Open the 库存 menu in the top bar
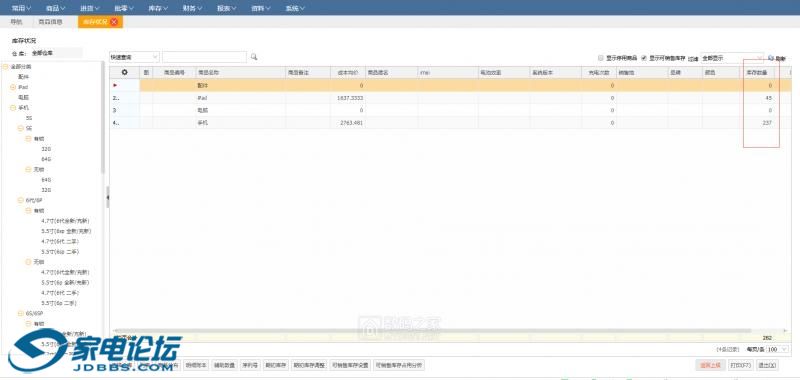The width and height of the screenshot is (800, 380). click(158, 8)
